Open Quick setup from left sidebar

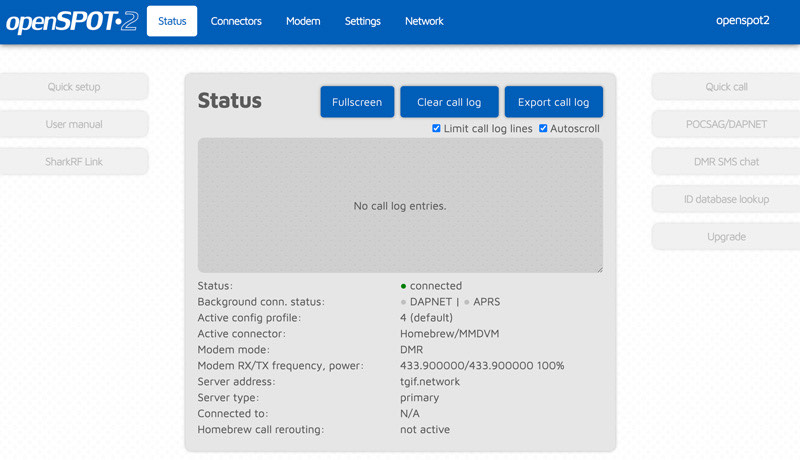[74, 87]
